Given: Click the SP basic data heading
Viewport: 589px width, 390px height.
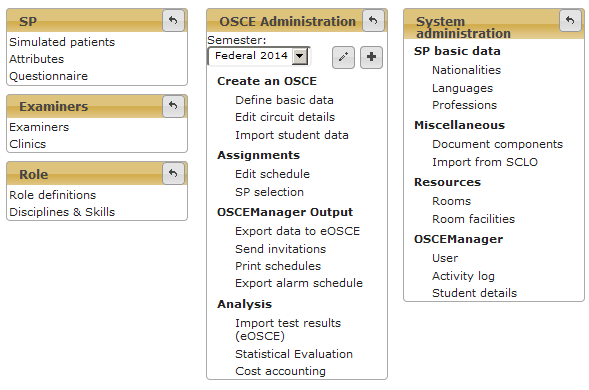Looking at the screenshot, I should pos(457,51).
